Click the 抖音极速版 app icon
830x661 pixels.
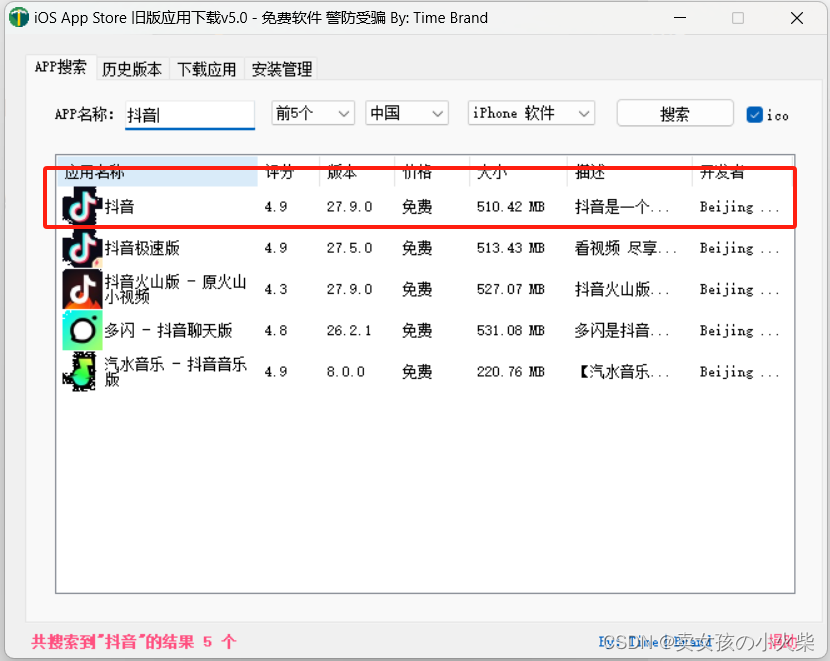[83, 247]
